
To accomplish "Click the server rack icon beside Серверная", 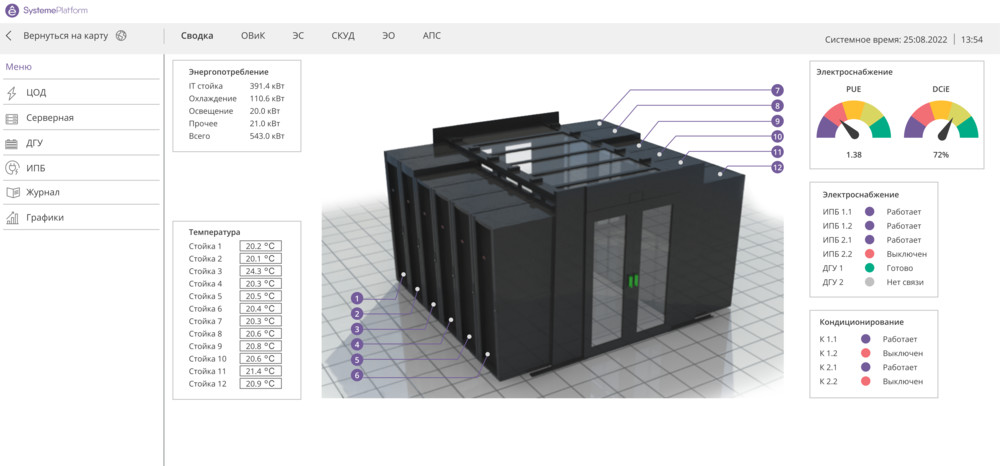I will click(x=12, y=118).
